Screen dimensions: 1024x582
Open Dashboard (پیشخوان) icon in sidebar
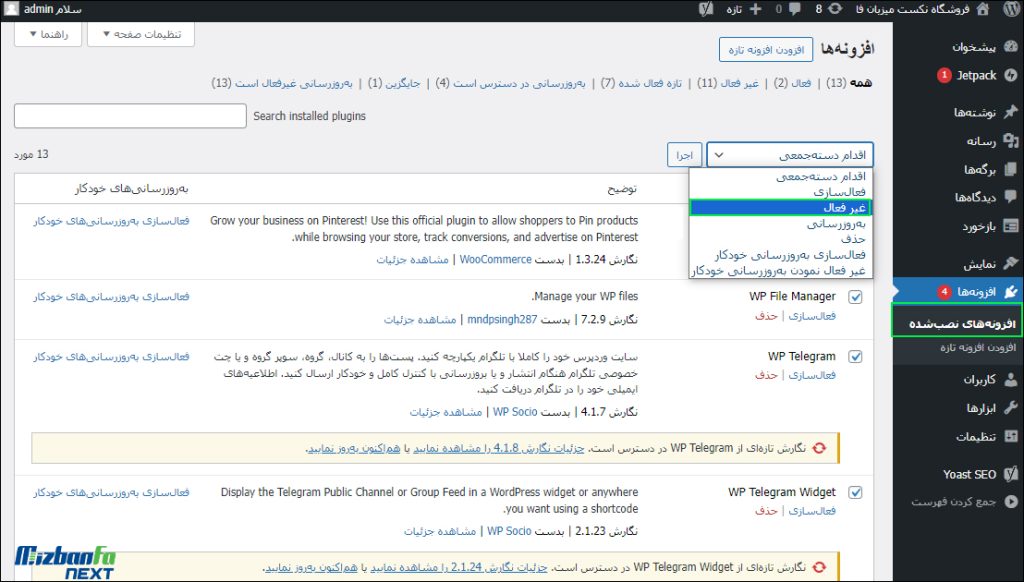(x=1010, y=46)
